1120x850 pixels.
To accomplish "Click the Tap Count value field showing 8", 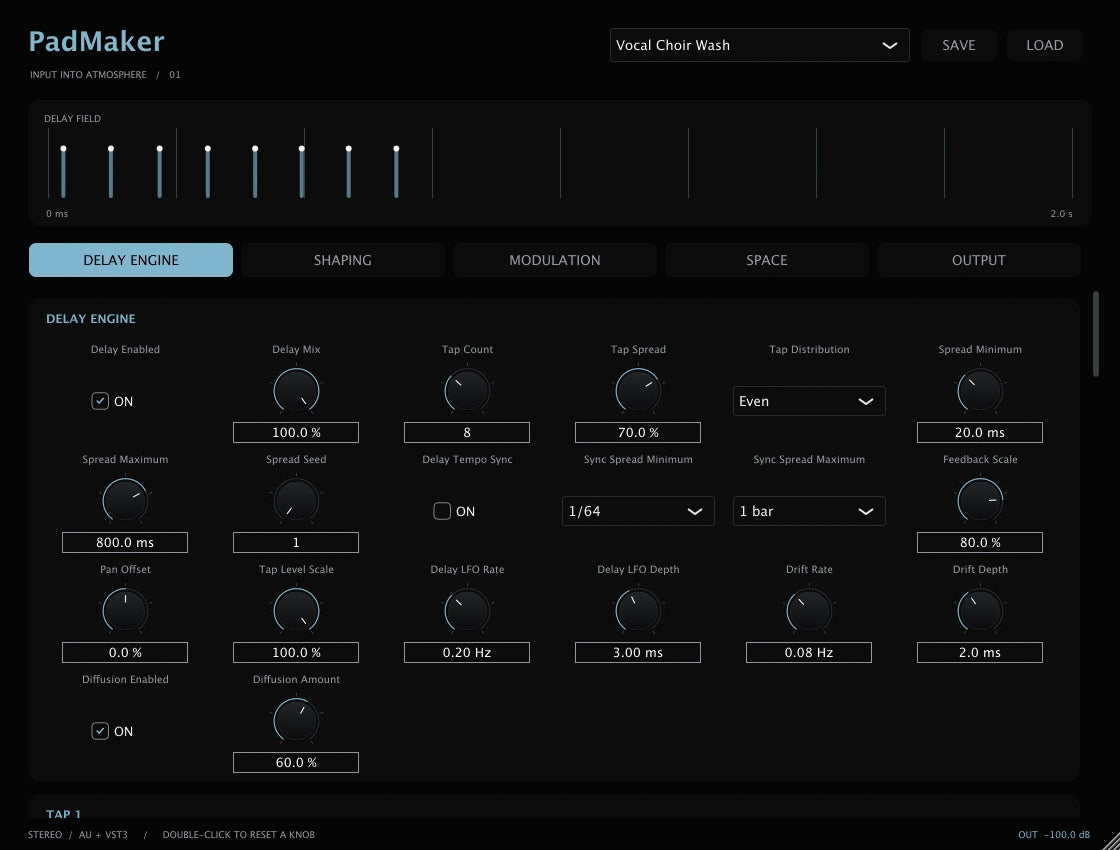I will [x=467, y=432].
